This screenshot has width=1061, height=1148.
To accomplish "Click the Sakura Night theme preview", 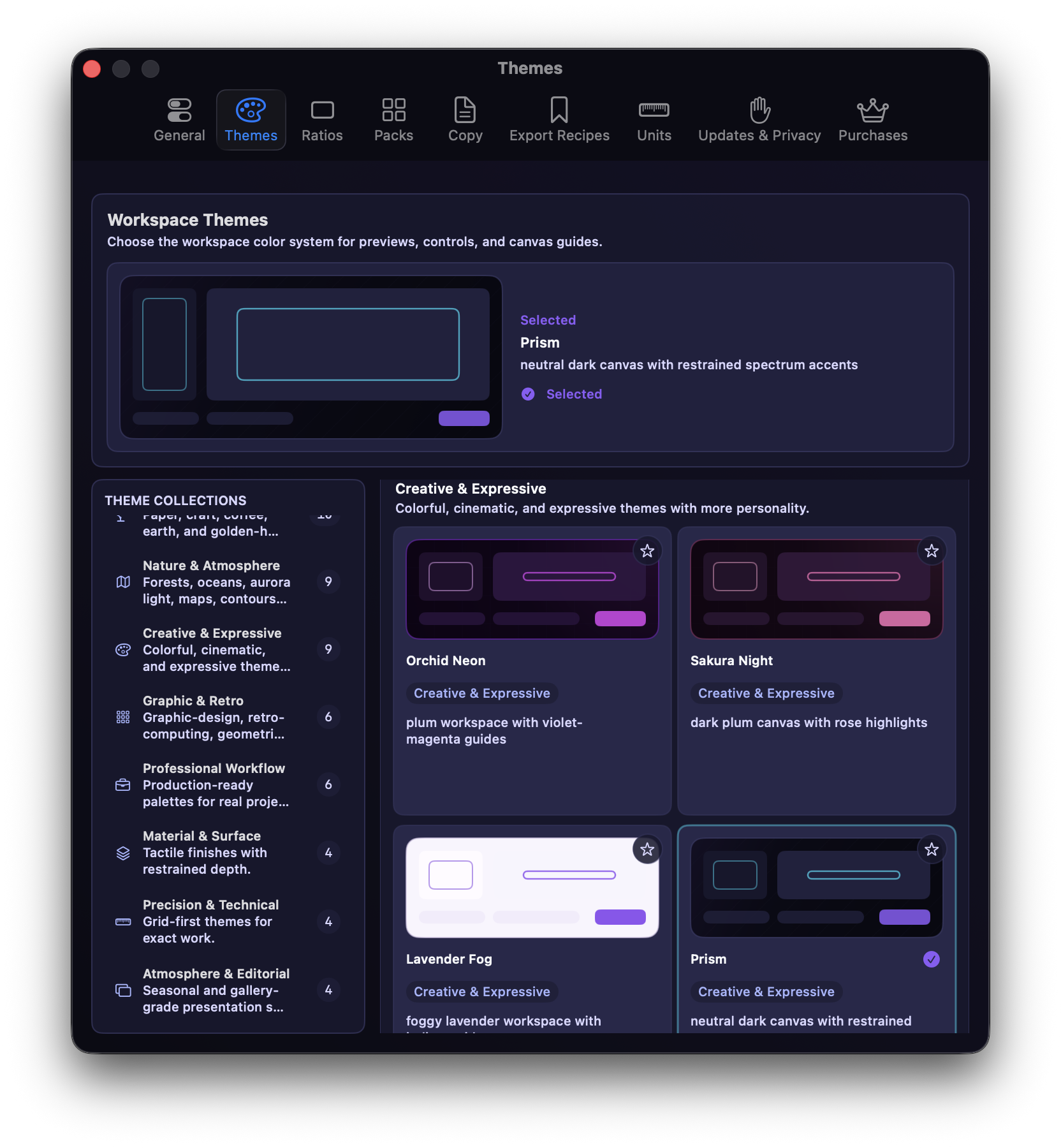I will coord(817,589).
